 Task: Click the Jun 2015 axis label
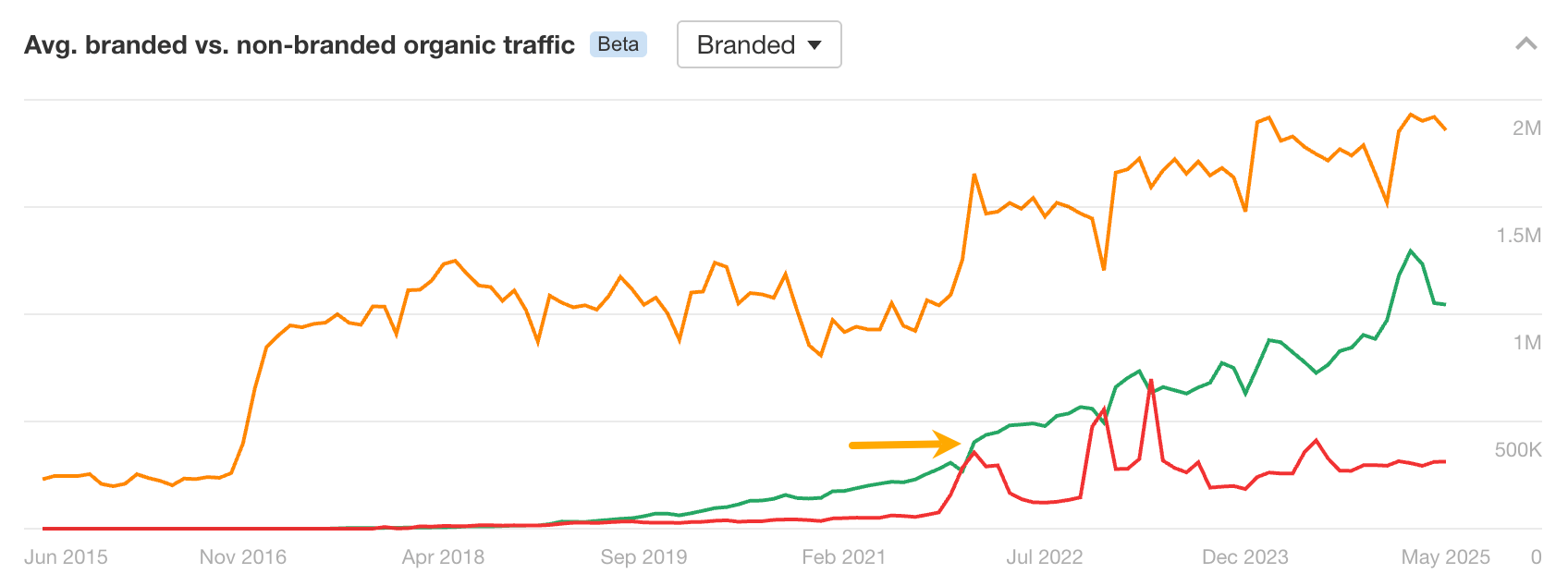click(x=67, y=557)
